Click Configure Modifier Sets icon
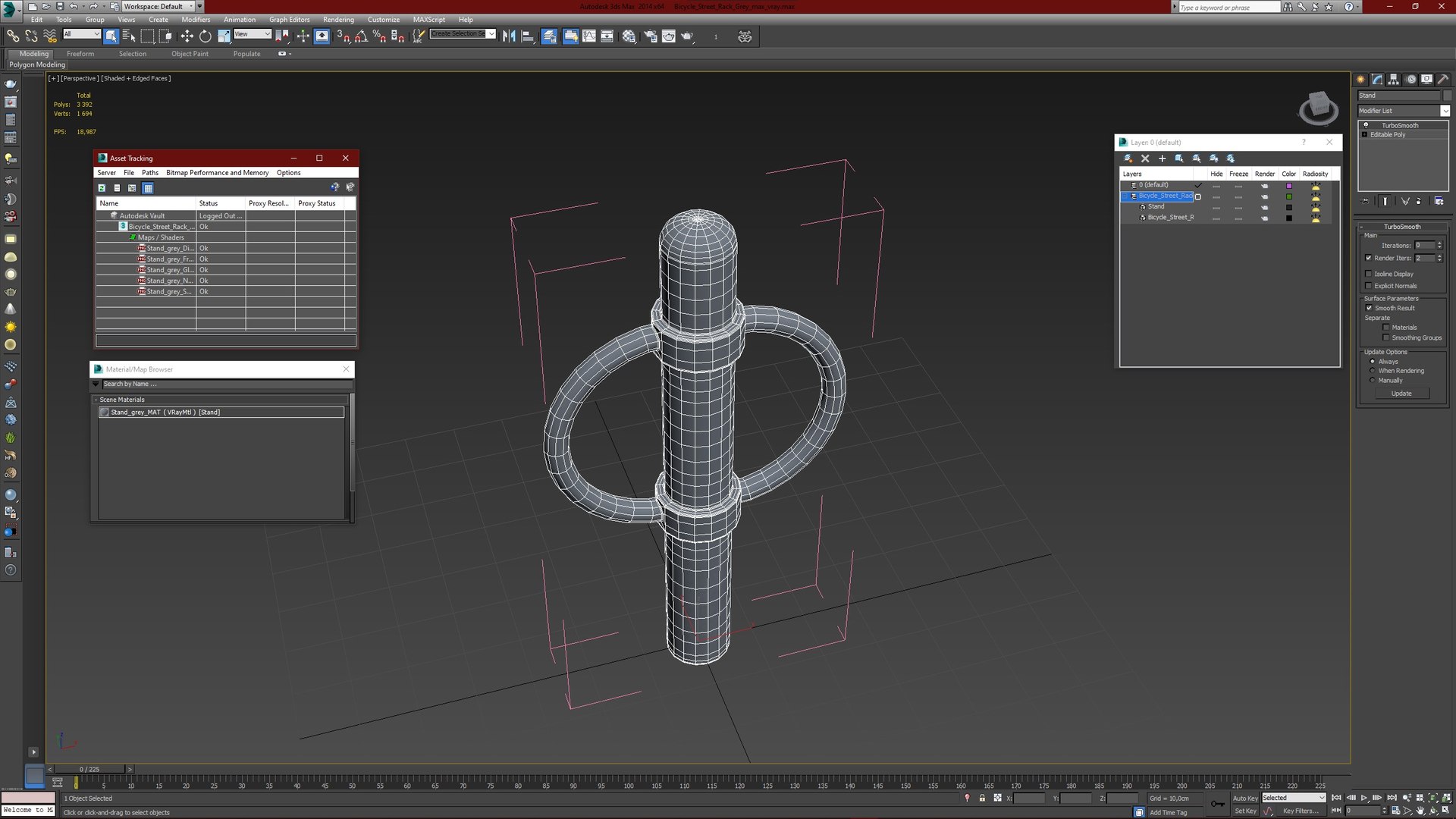1456x819 pixels. click(1439, 202)
